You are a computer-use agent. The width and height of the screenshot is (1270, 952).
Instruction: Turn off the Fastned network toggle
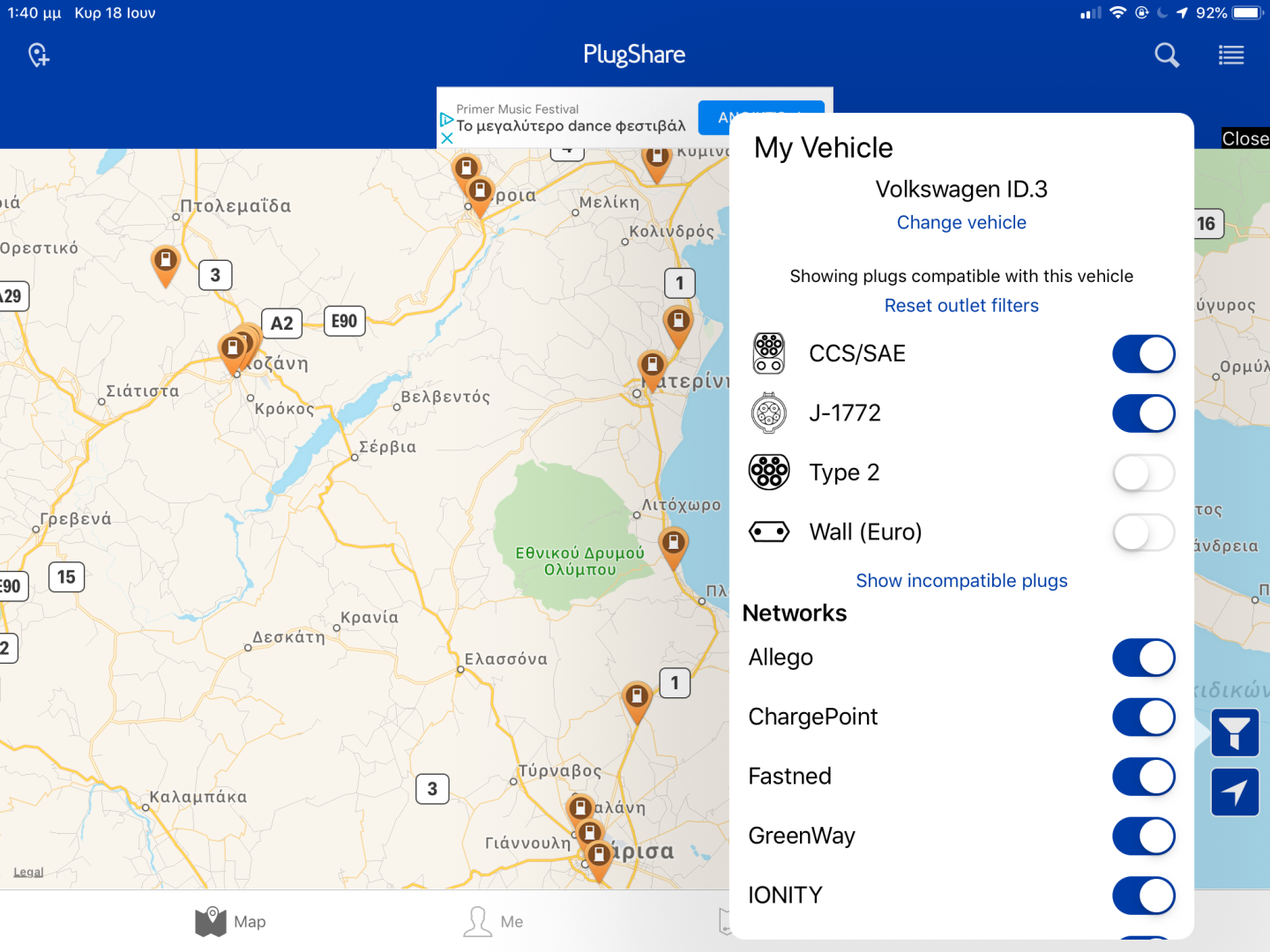[x=1144, y=777]
